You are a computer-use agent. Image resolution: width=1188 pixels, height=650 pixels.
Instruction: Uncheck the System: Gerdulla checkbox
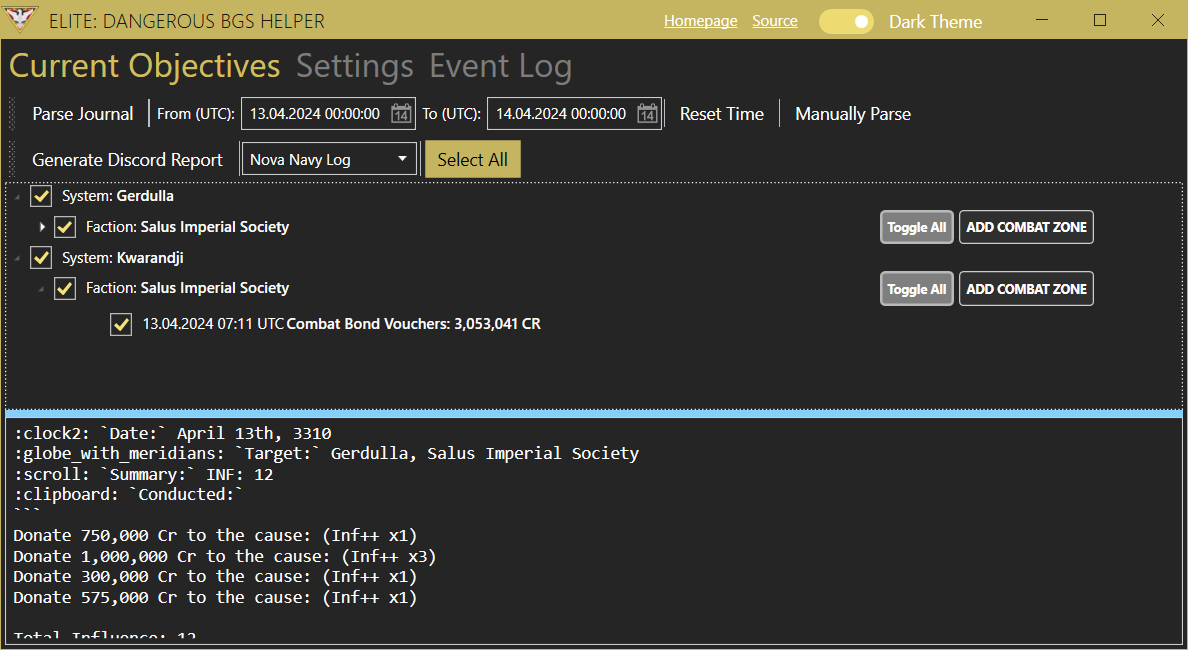click(x=41, y=196)
